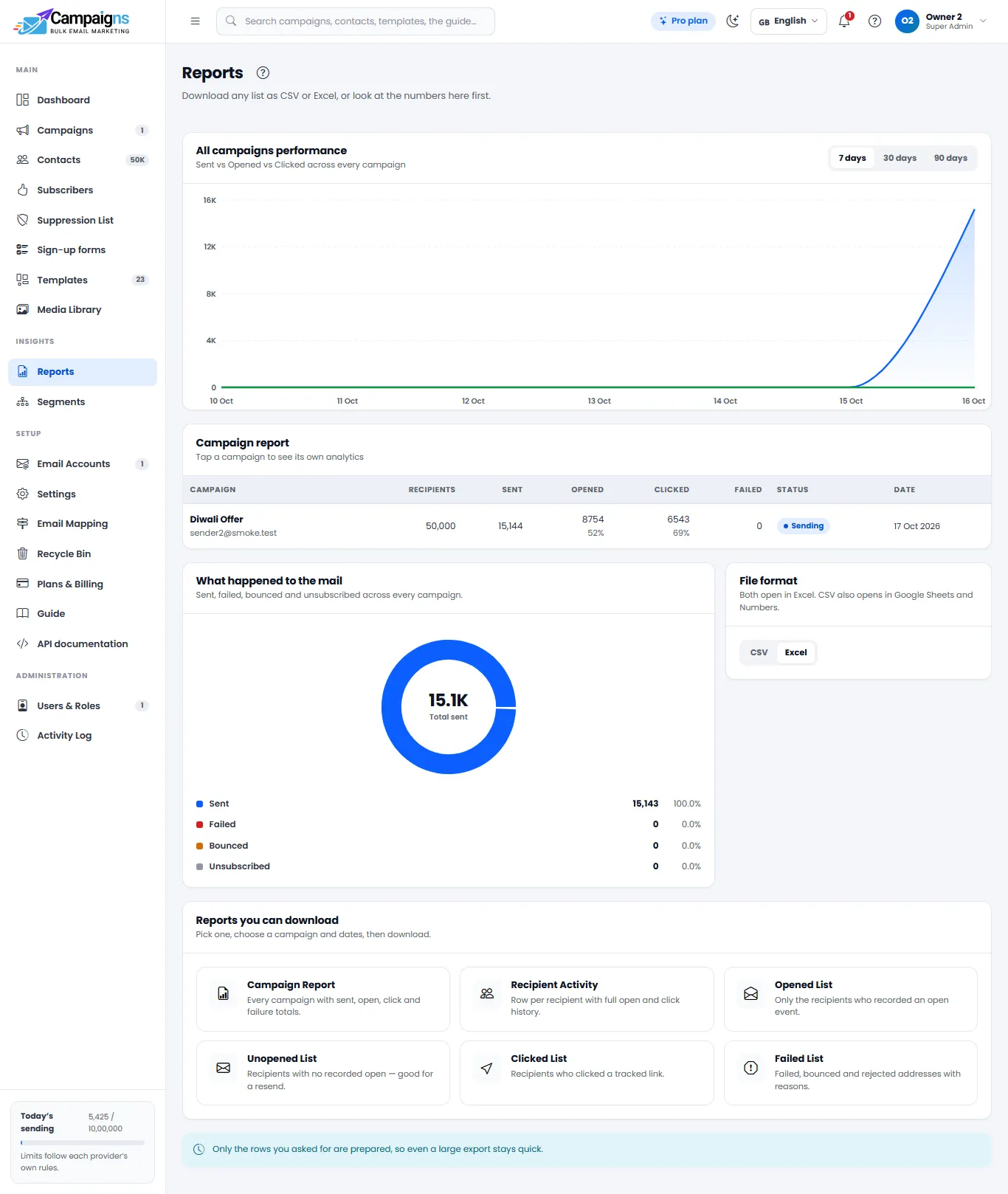
Task: Open Dashboard from sidebar
Action: (83, 100)
